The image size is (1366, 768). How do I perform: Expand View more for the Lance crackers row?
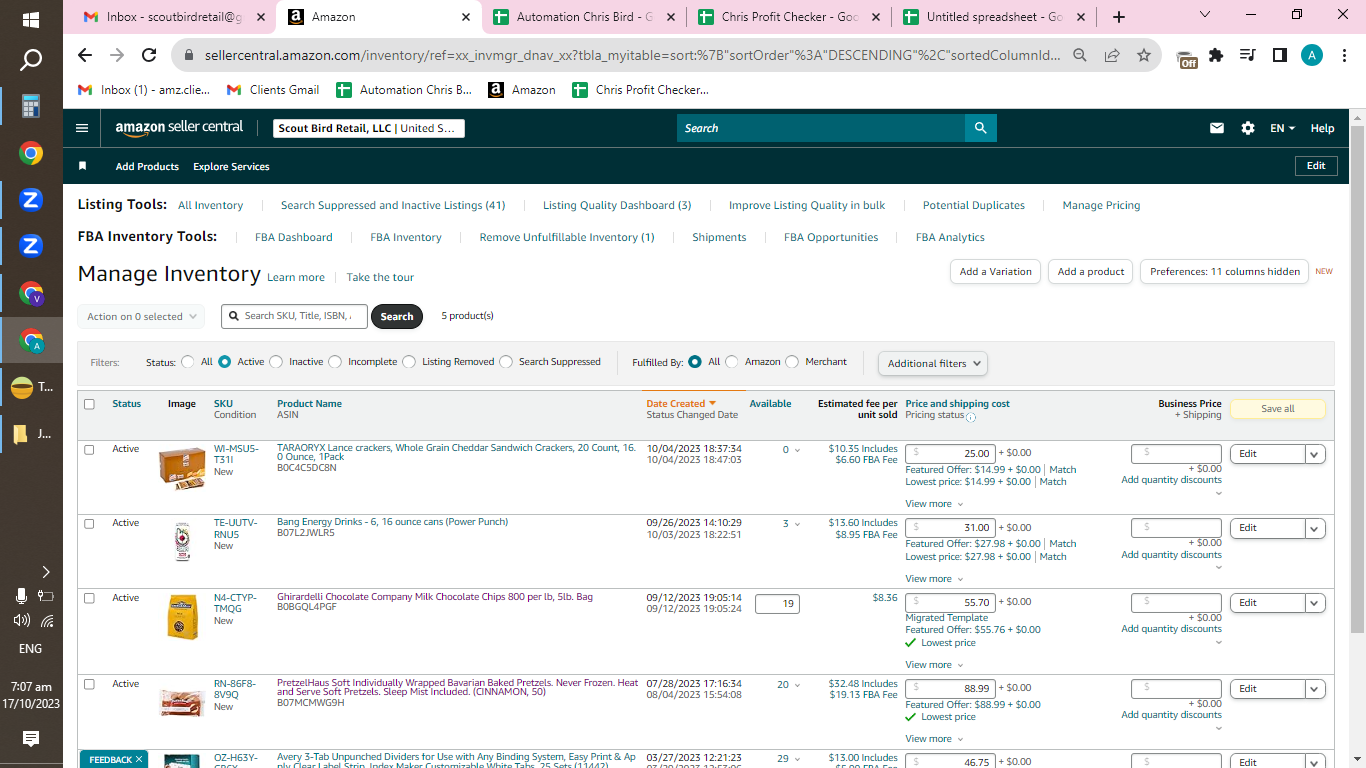coord(934,504)
